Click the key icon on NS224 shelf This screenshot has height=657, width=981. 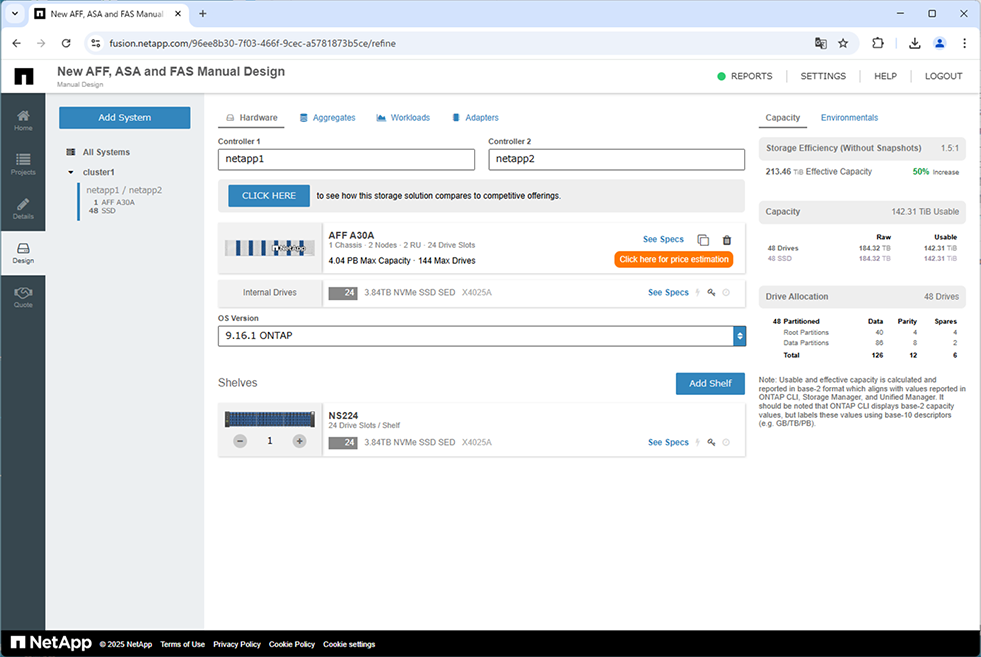click(711, 442)
